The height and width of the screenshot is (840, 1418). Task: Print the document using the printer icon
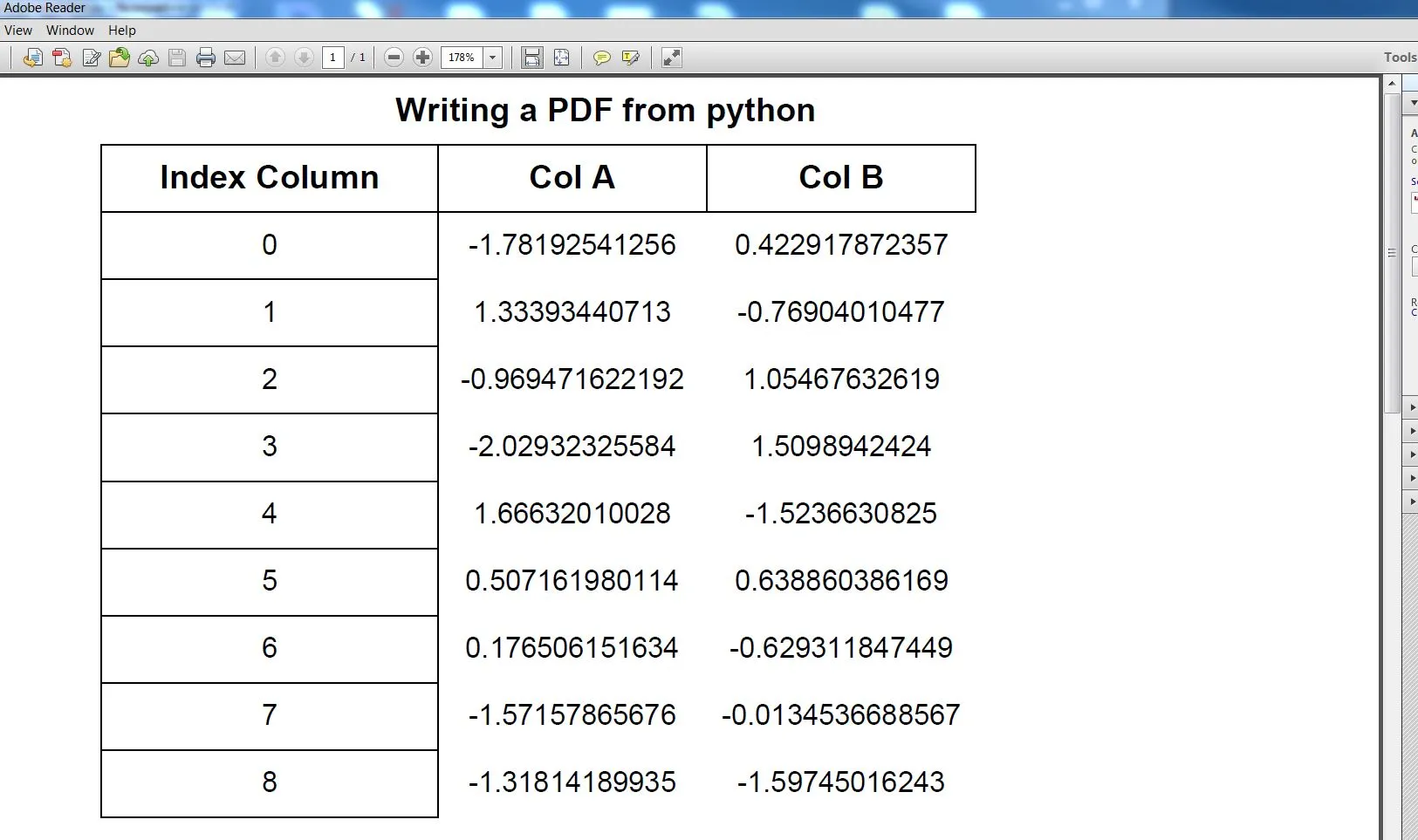click(x=206, y=58)
